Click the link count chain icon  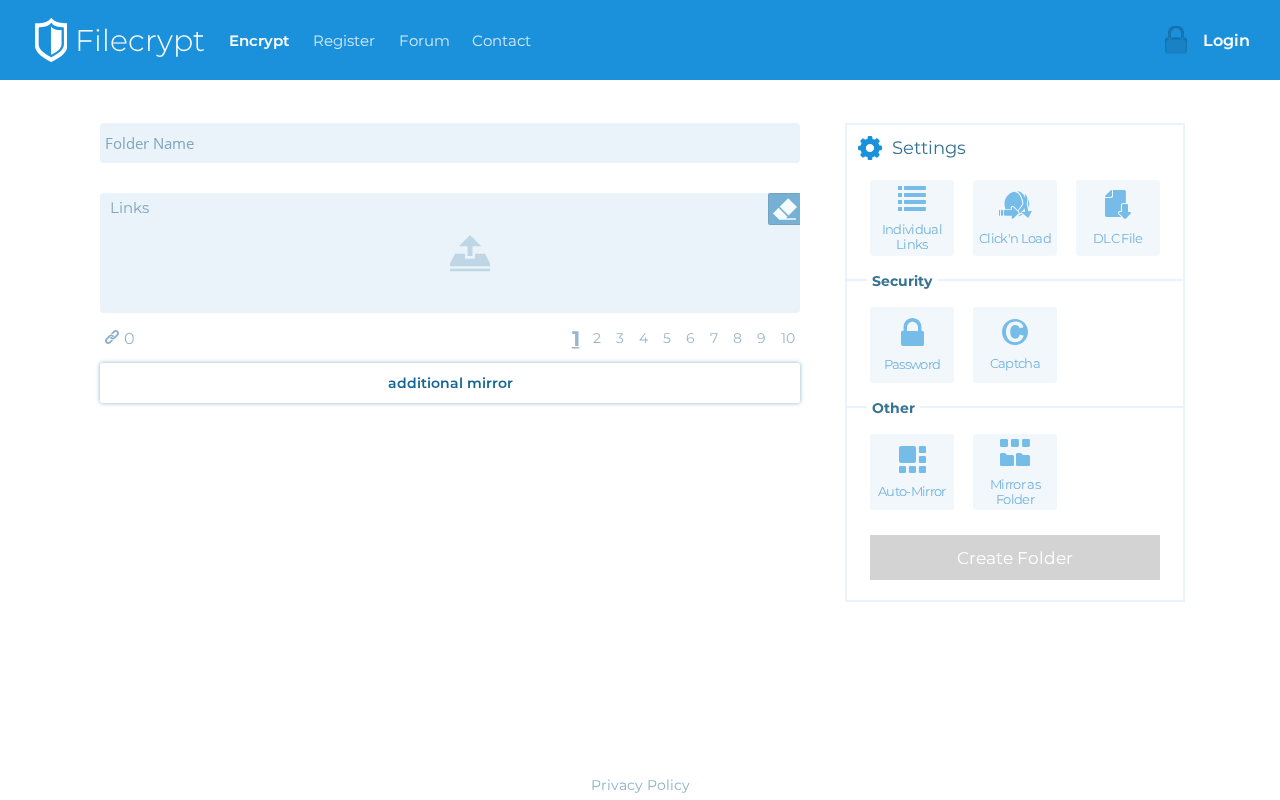point(112,337)
